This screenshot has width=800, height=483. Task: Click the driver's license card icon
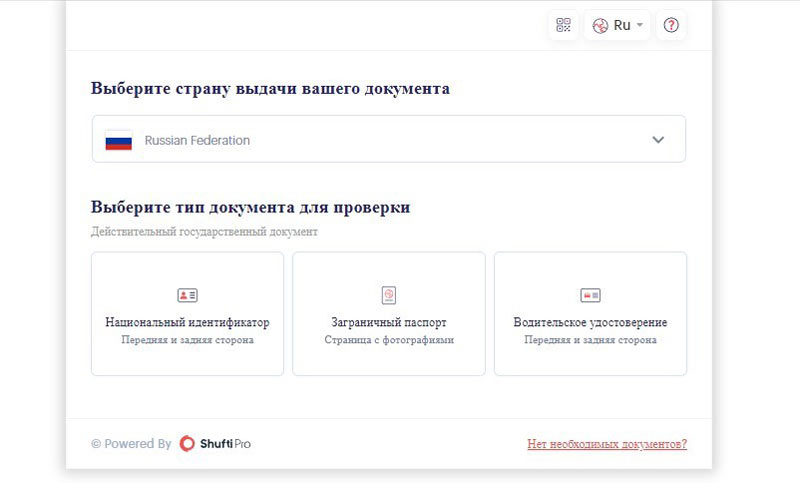coord(590,295)
